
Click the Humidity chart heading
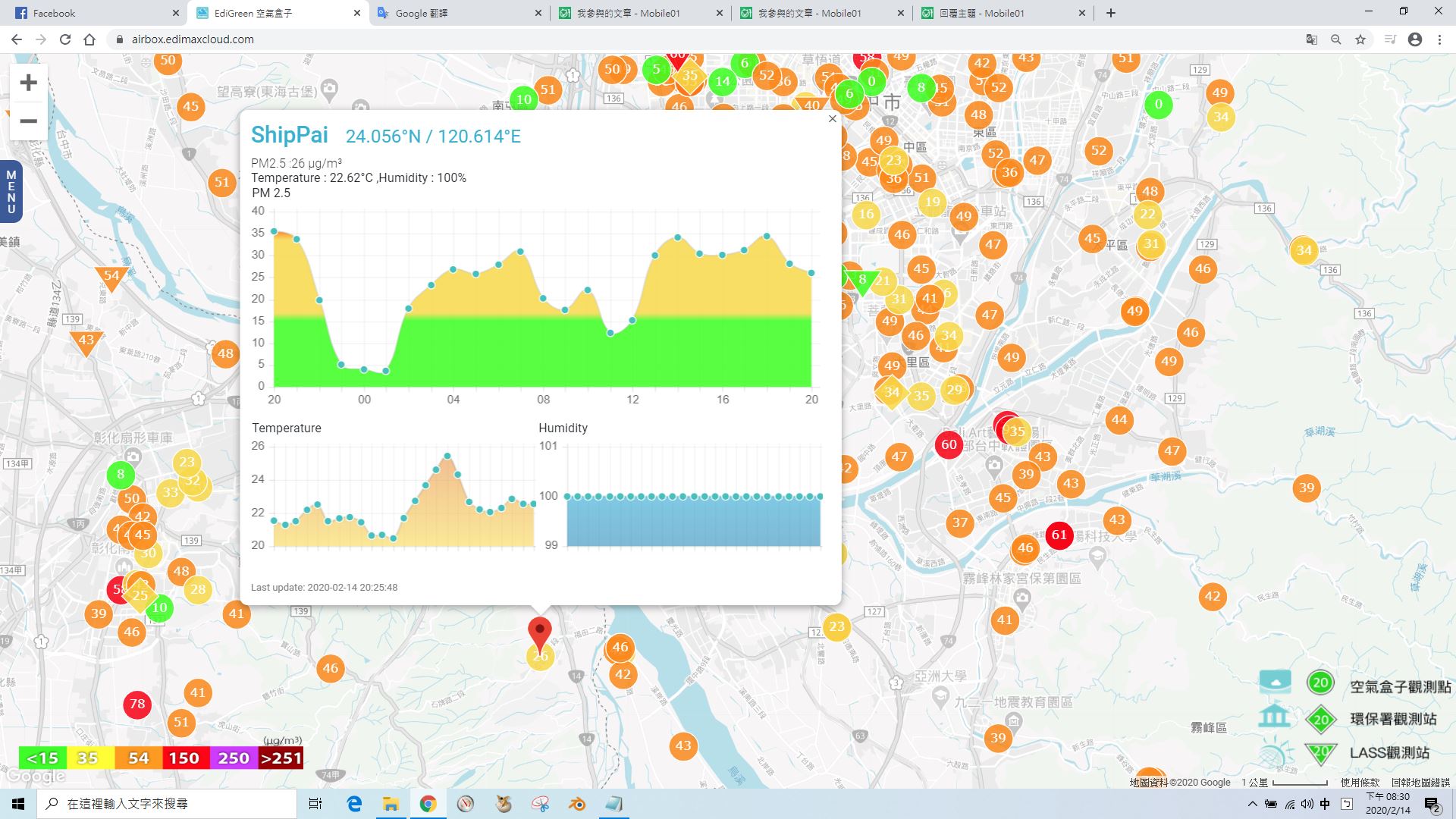pyautogui.click(x=563, y=428)
